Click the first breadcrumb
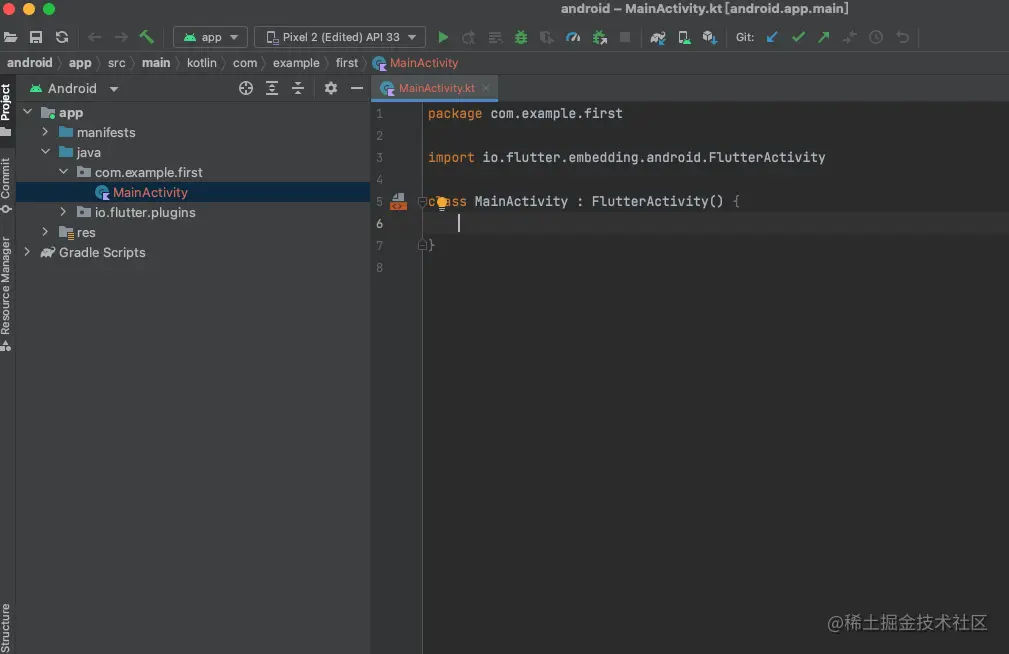Viewport: 1009px width, 654px height. 347,62
